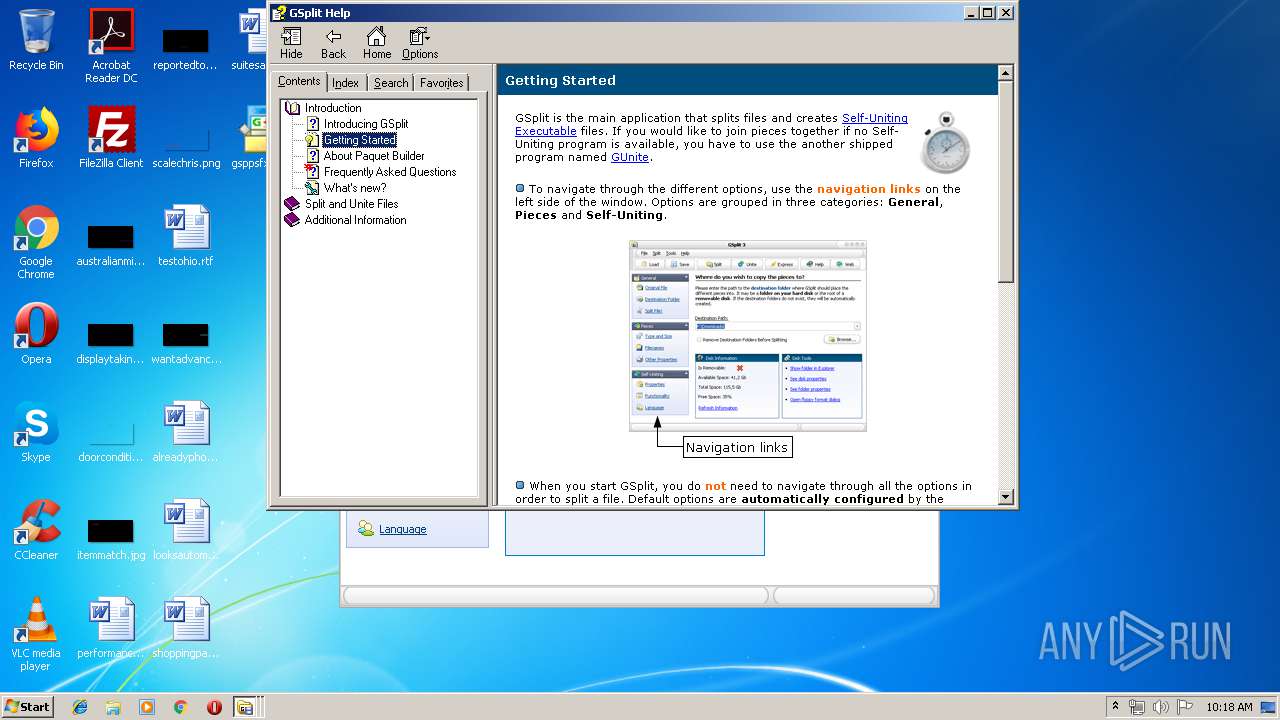
Task: Switch to the Index tab
Action: tap(346, 83)
